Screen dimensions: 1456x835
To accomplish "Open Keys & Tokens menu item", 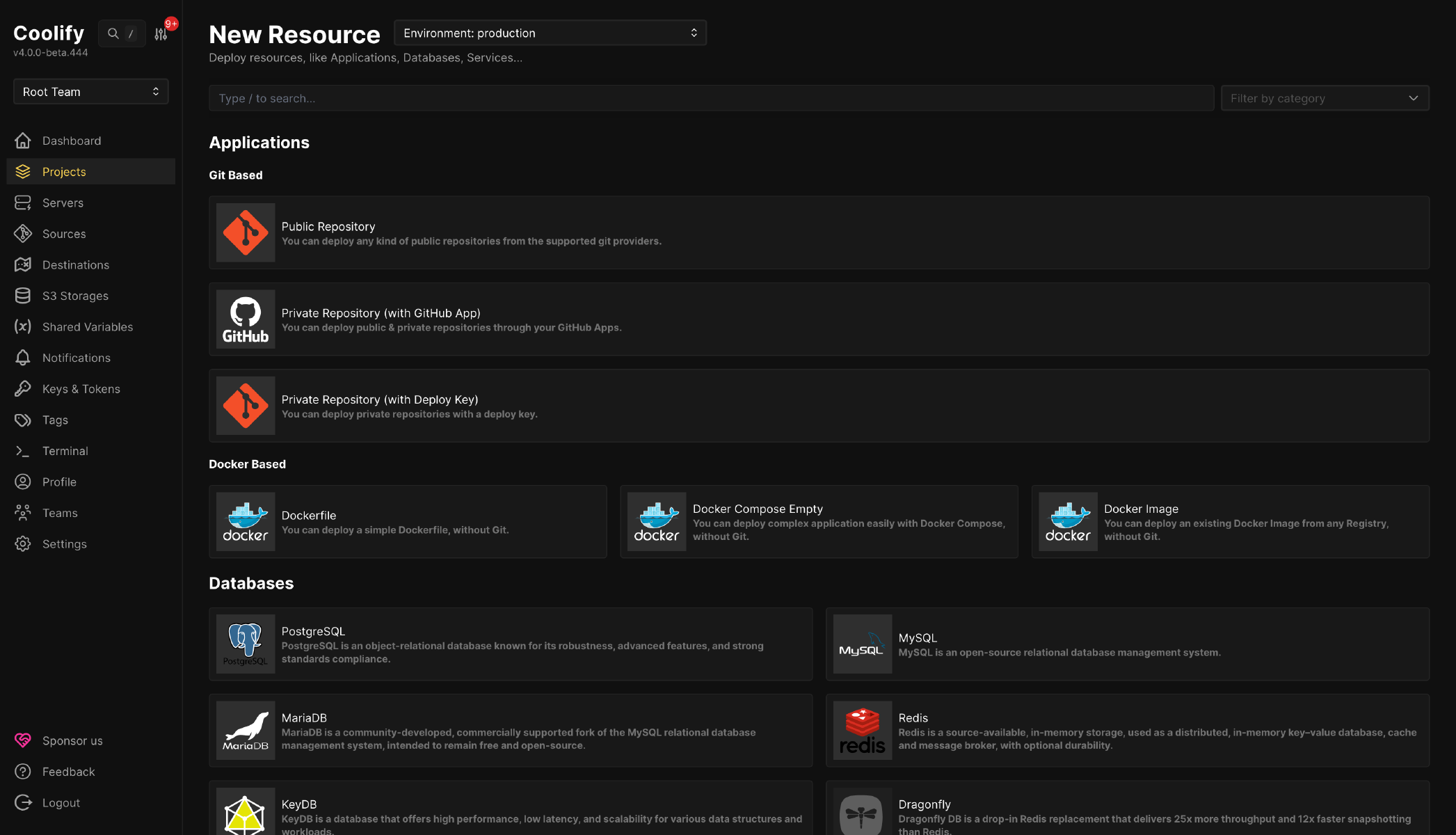I will coord(81,389).
